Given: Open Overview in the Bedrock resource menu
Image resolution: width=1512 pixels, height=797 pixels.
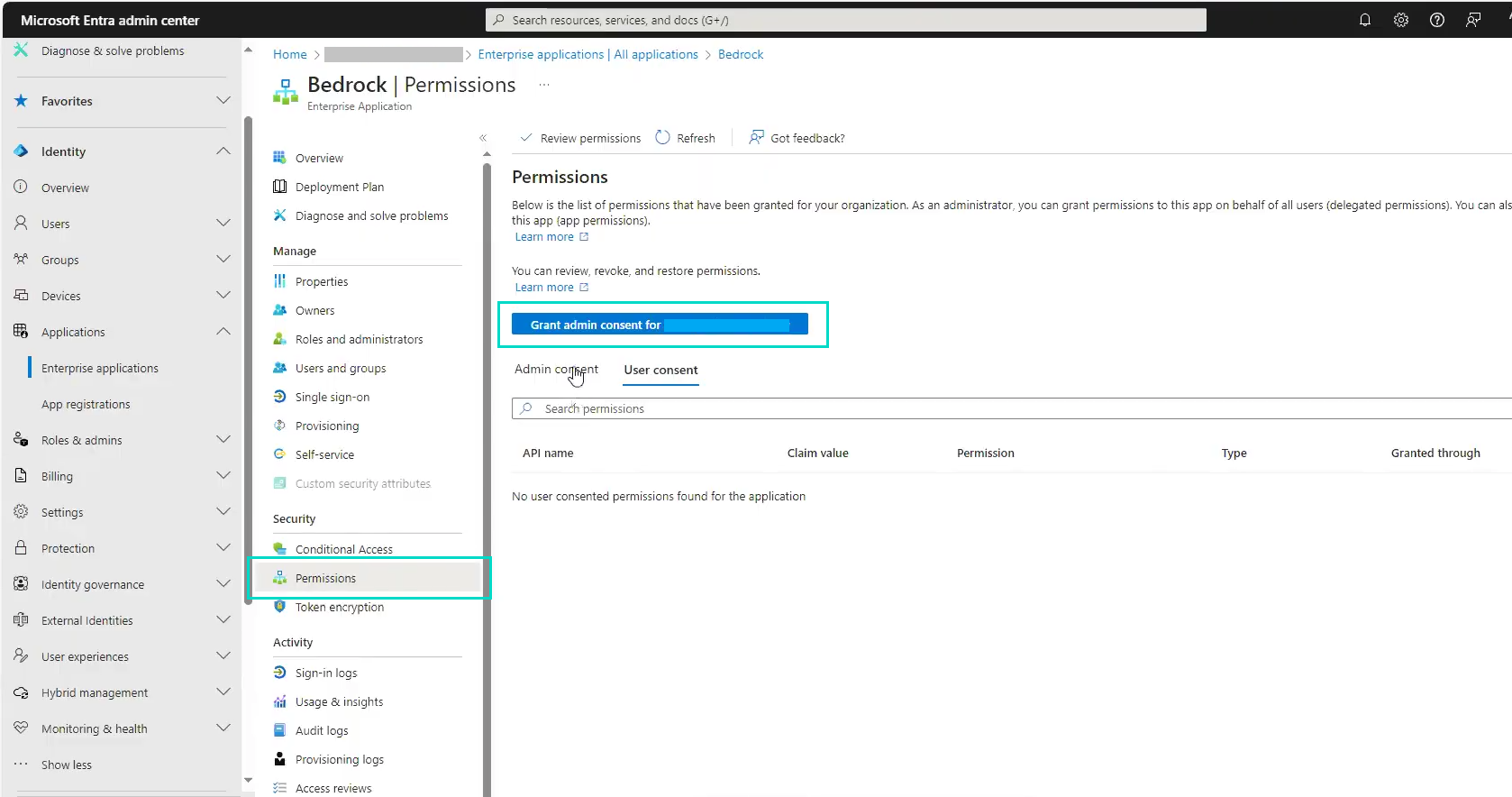Looking at the screenshot, I should point(319,158).
